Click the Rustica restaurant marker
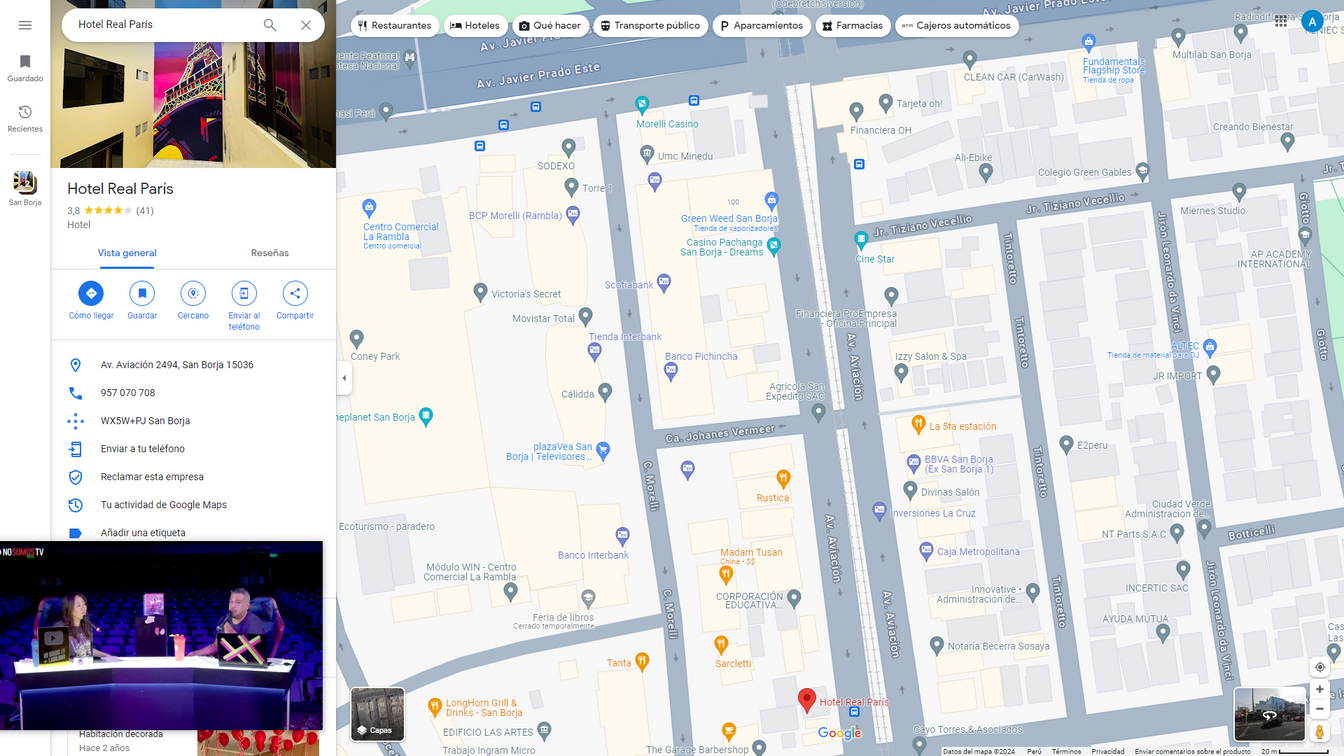 tap(783, 479)
